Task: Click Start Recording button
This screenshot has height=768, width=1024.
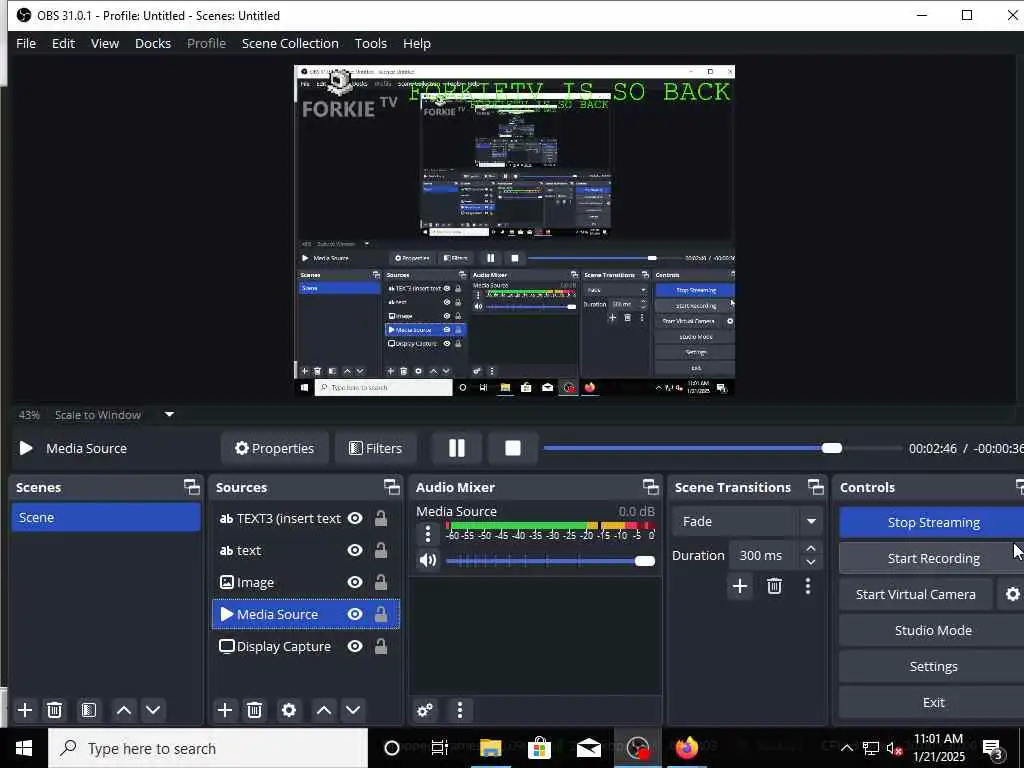Action: coord(933,558)
